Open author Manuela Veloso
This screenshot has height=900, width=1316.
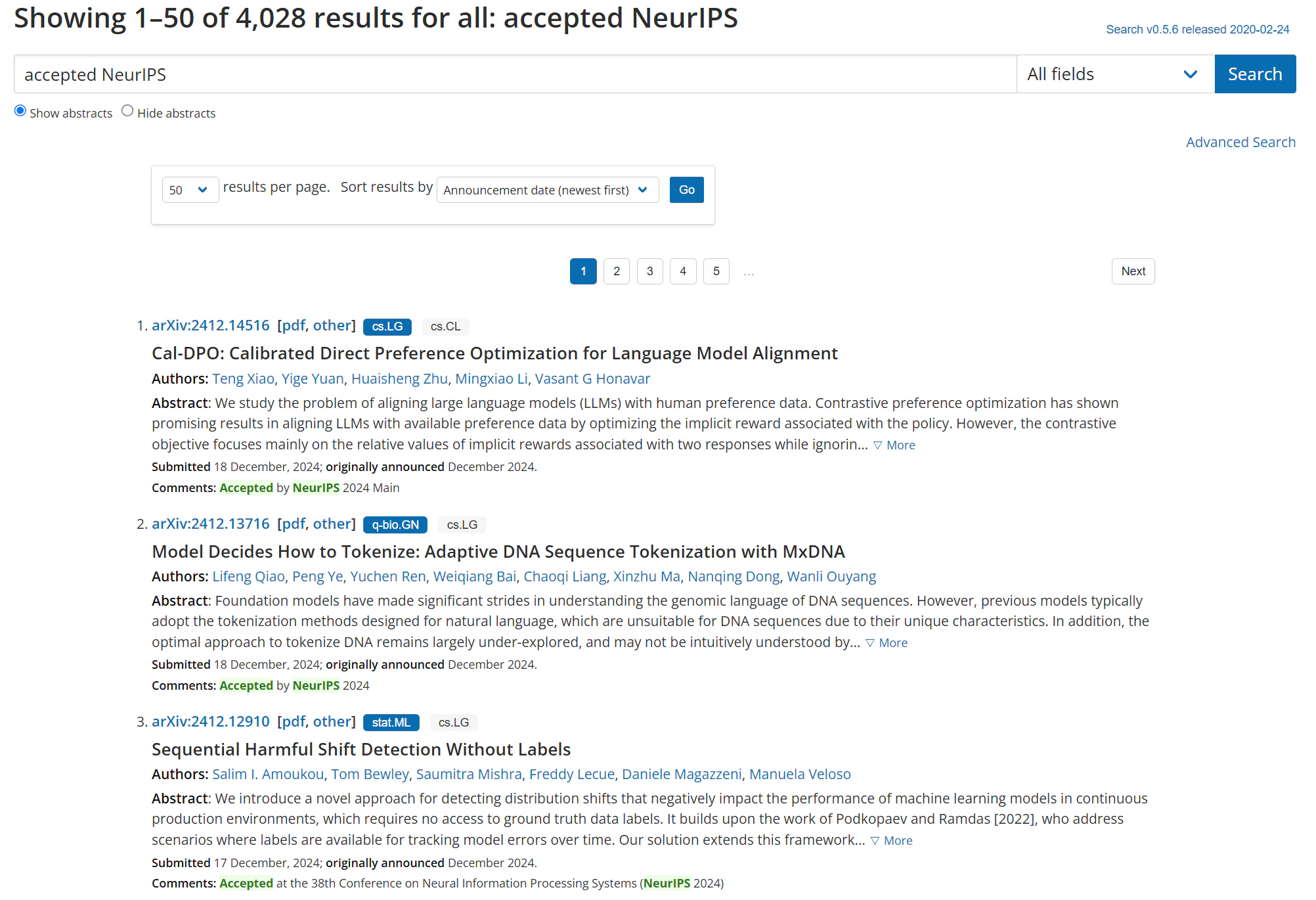pyautogui.click(x=800, y=774)
